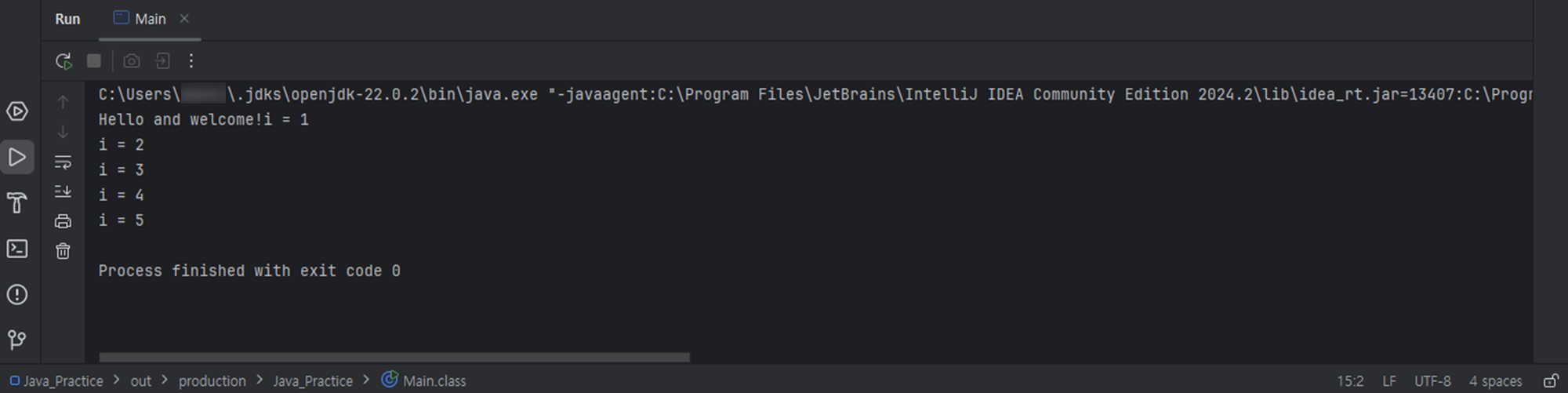1568x393 pixels.
Task: Open the Problems tool window icon
Action: (17, 295)
